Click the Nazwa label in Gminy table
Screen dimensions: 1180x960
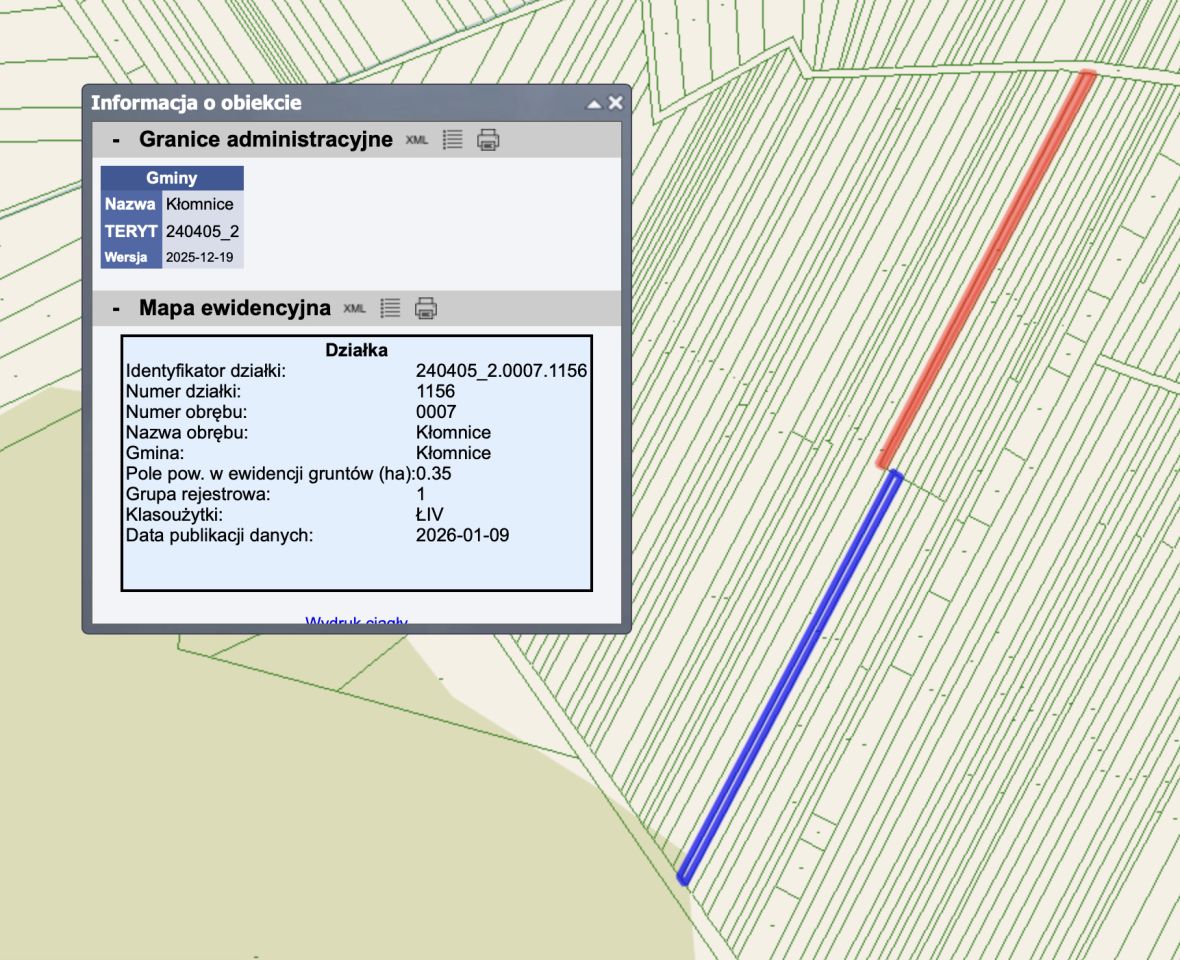point(130,204)
